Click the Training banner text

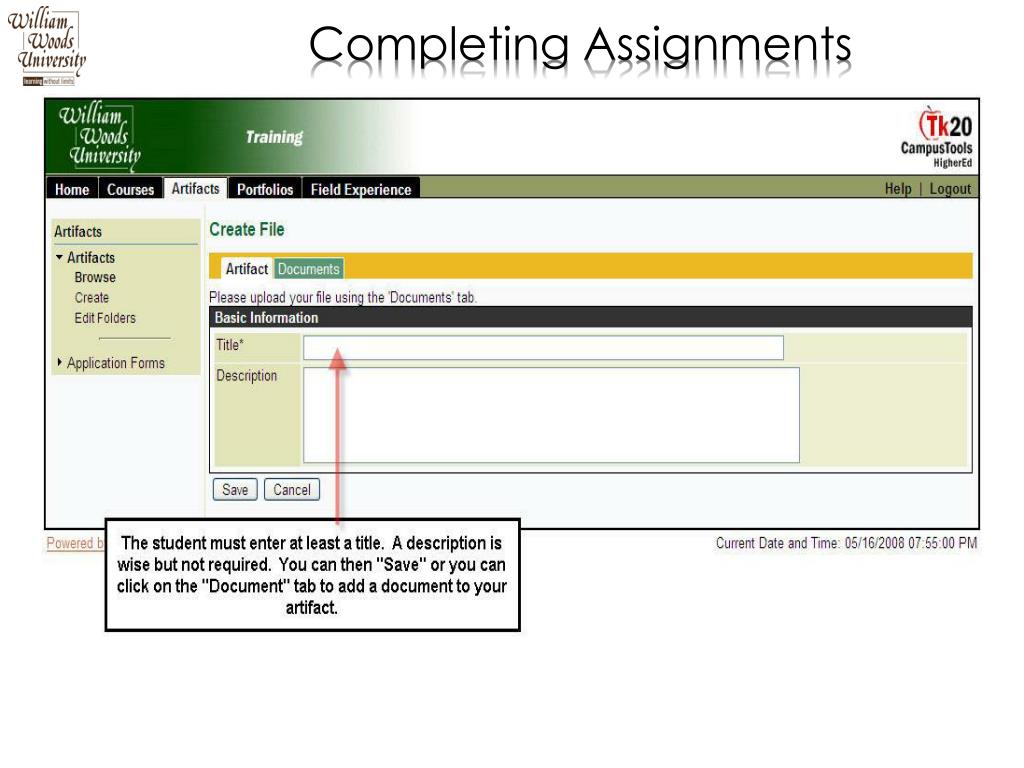(x=274, y=137)
